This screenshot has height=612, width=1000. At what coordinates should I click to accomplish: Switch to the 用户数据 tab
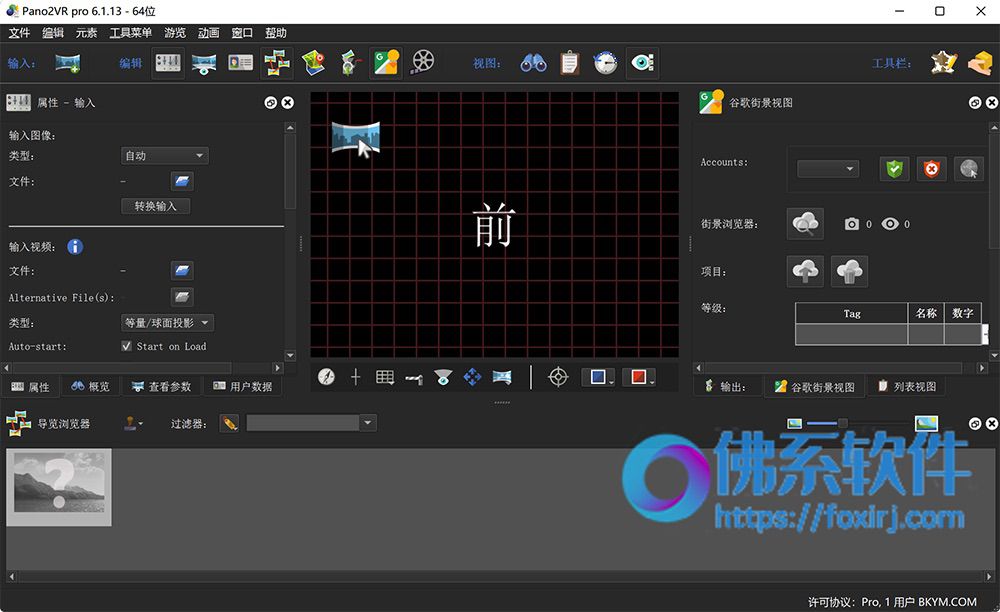tap(242, 387)
